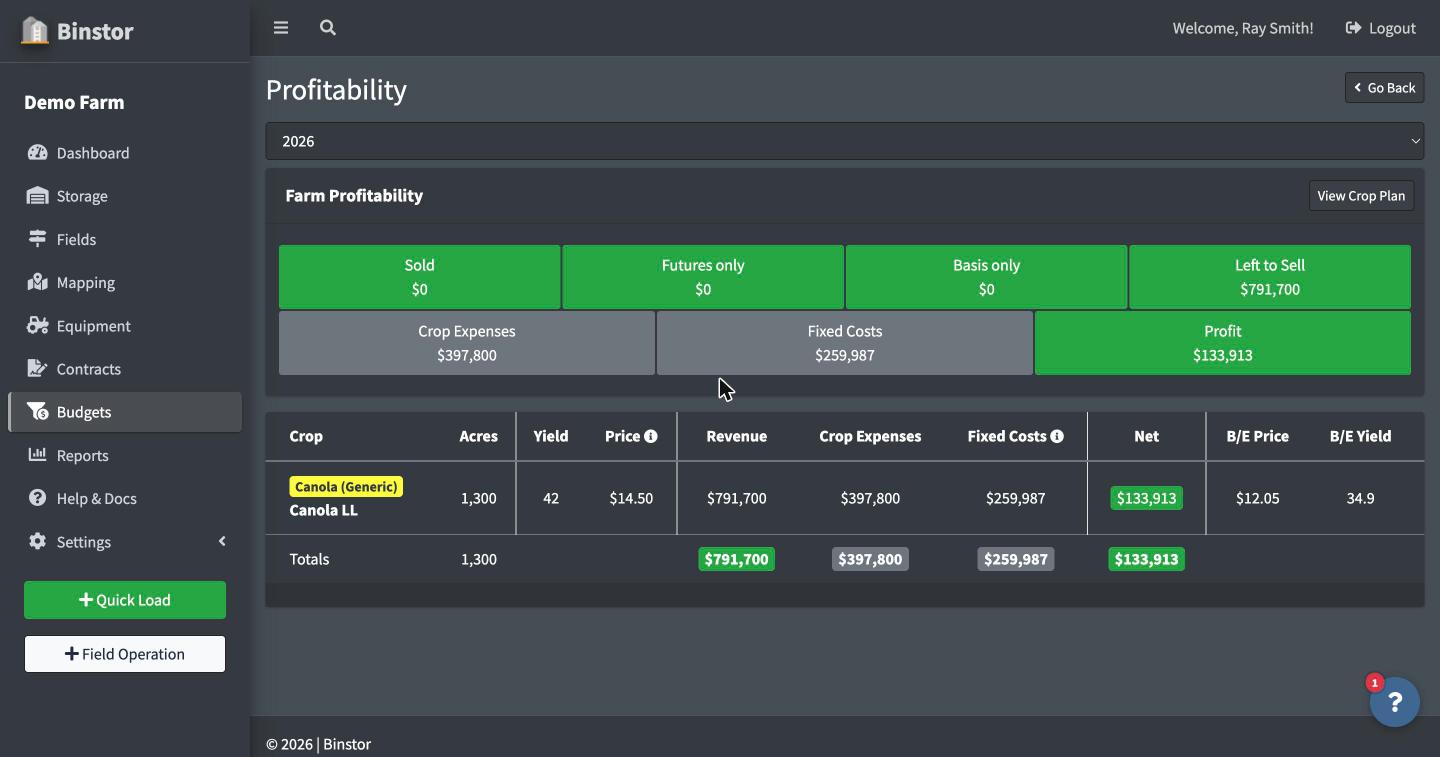The height and width of the screenshot is (757, 1440).
Task: Click the Price info icon
Action: (x=651, y=436)
